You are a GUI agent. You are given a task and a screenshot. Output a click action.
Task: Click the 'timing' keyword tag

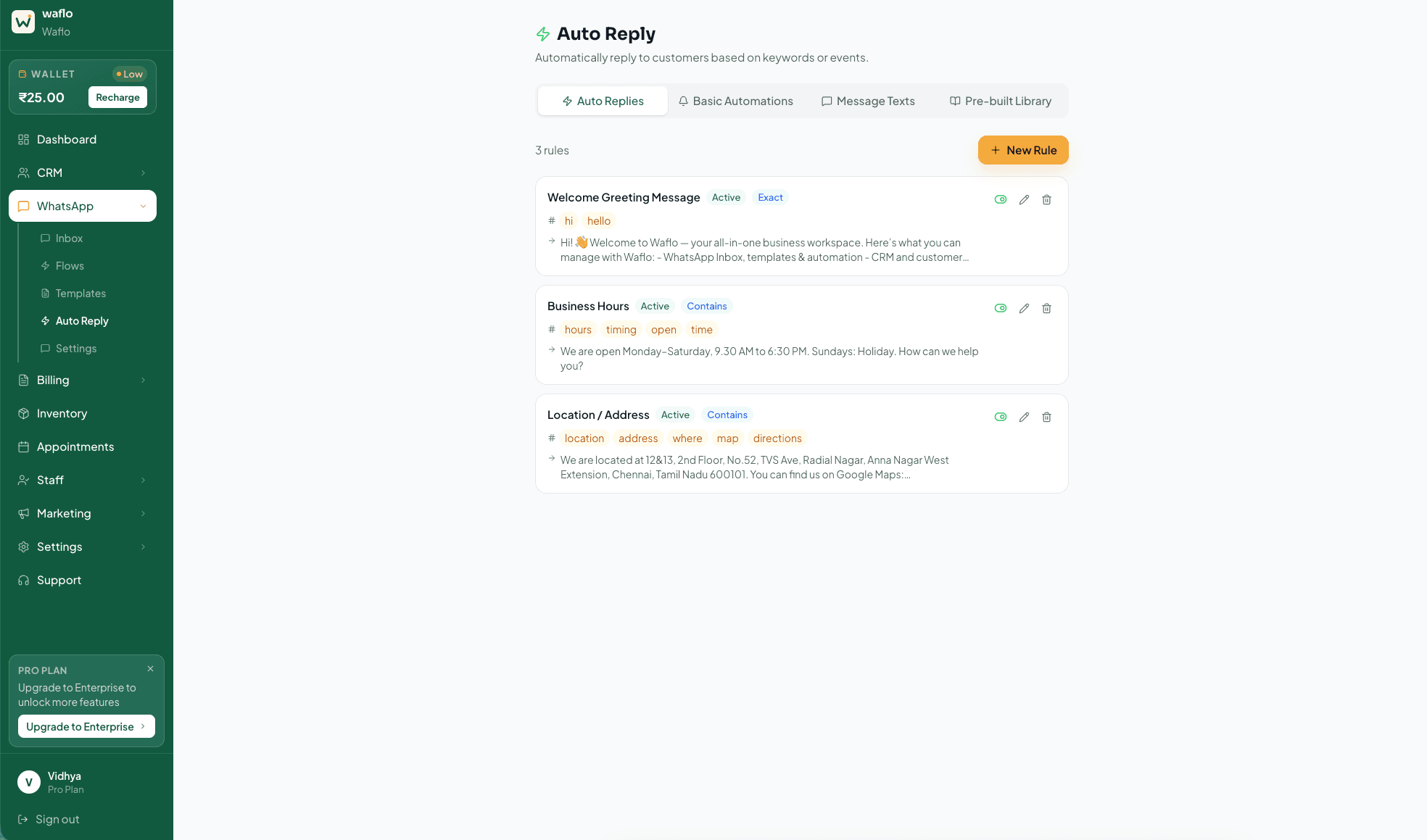pos(621,329)
